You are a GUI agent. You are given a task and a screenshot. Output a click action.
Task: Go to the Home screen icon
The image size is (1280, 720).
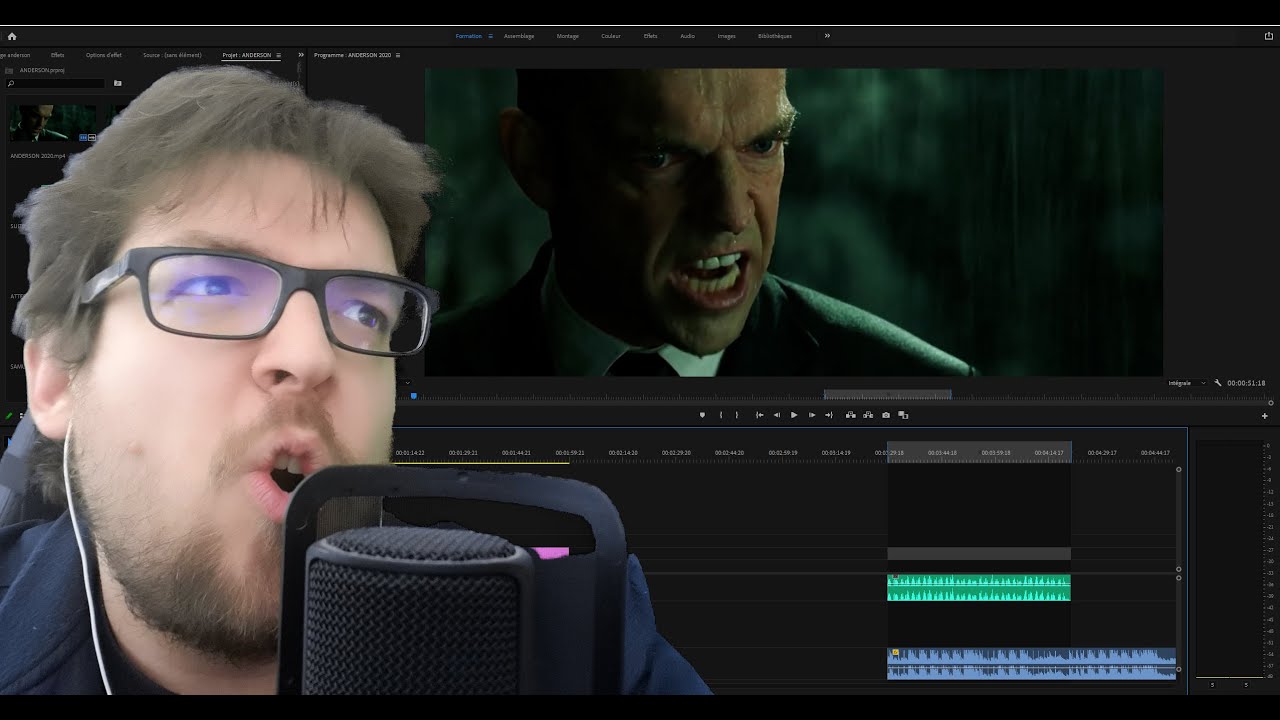pyautogui.click(x=12, y=36)
